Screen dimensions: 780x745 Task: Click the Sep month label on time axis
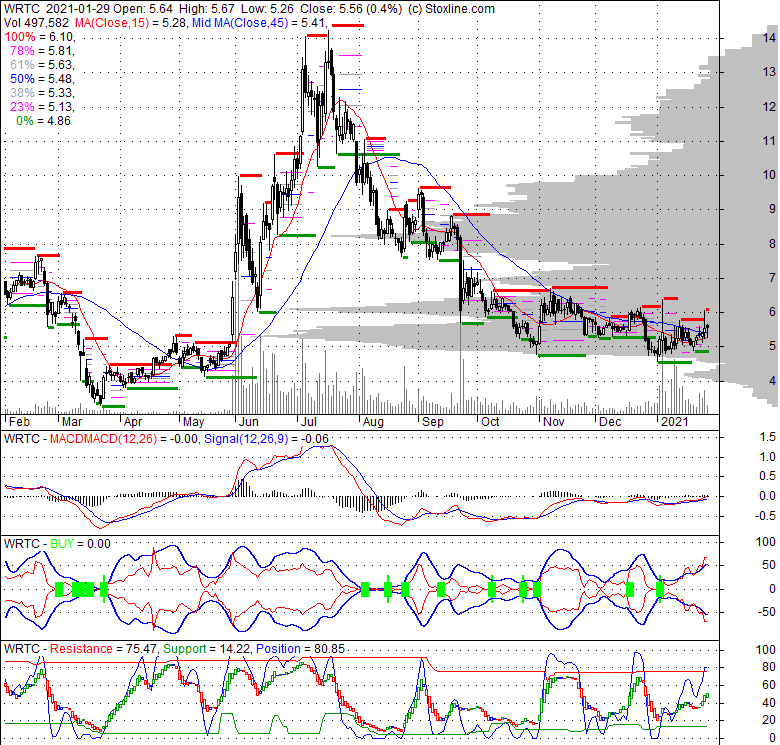[433, 422]
